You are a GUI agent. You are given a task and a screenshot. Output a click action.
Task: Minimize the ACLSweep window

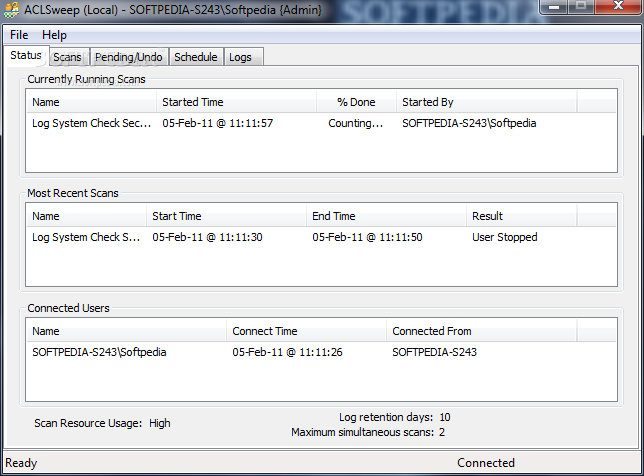coord(554,6)
